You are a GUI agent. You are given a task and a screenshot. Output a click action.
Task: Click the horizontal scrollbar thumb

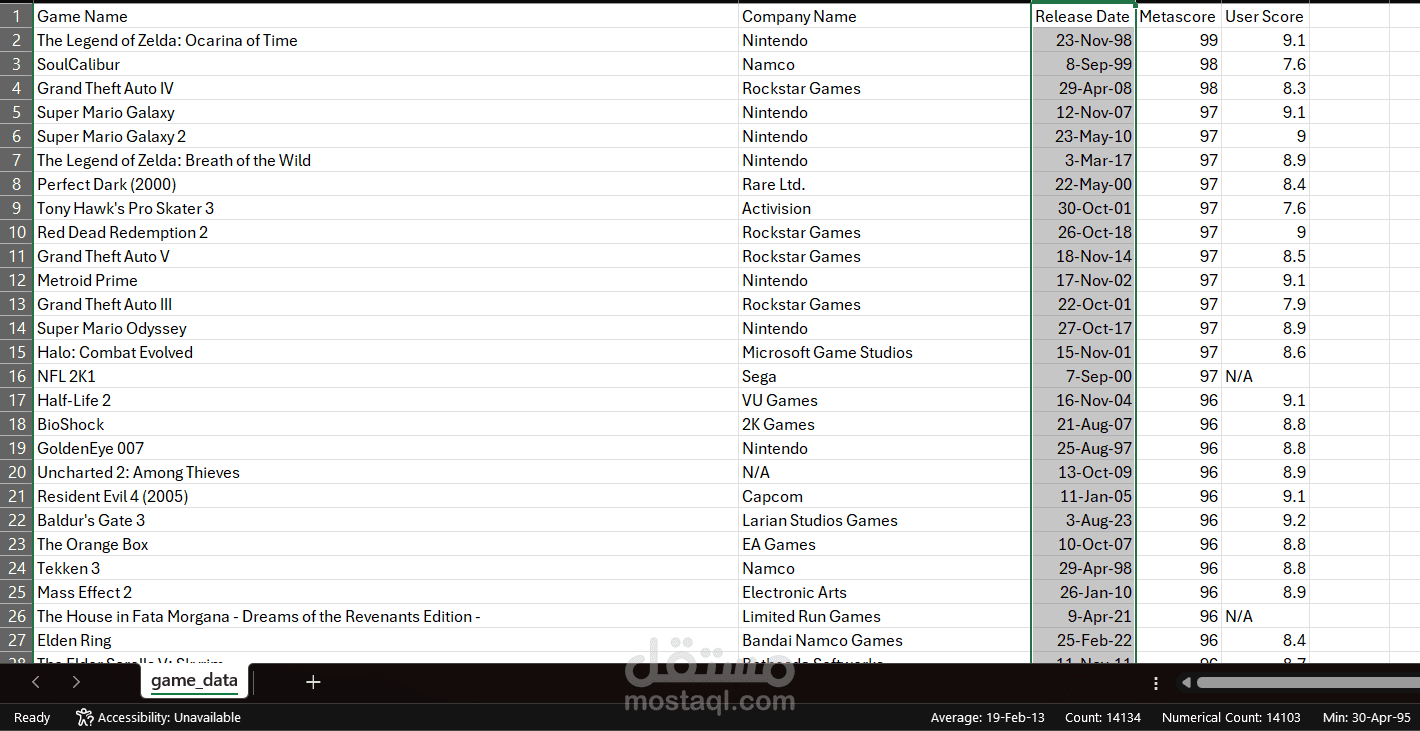pyautogui.click(x=1308, y=683)
